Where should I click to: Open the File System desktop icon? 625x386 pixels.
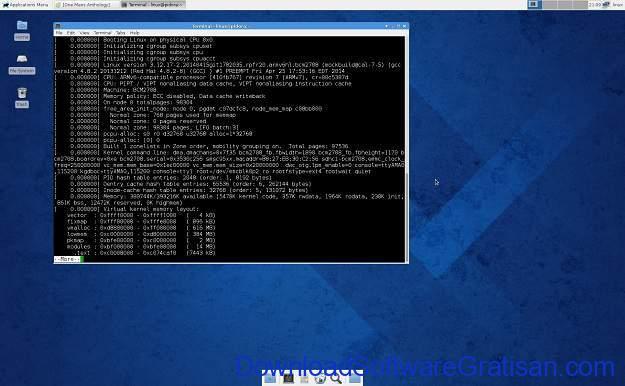[22, 64]
